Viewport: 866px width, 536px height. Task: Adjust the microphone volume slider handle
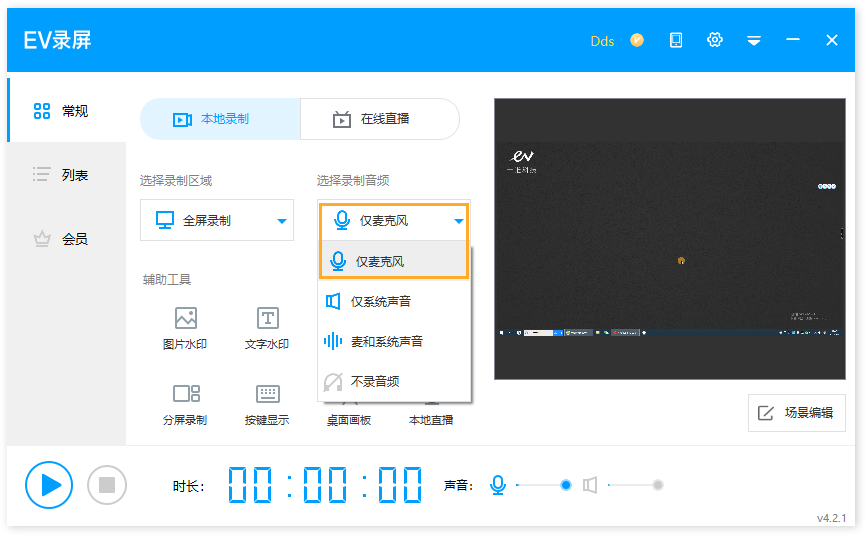point(566,485)
